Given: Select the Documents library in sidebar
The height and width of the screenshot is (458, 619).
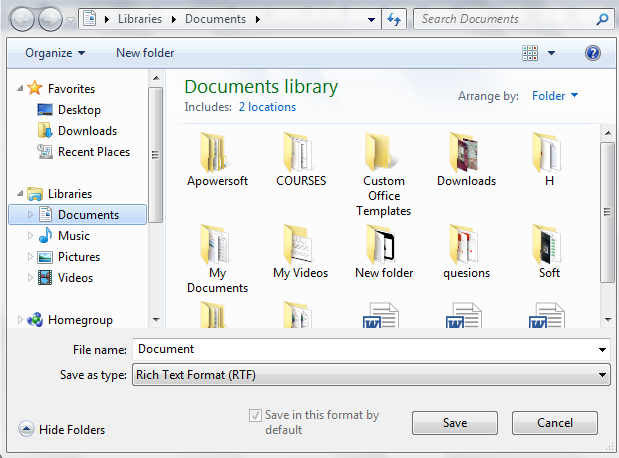Looking at the screenshot, I should 78,214.
